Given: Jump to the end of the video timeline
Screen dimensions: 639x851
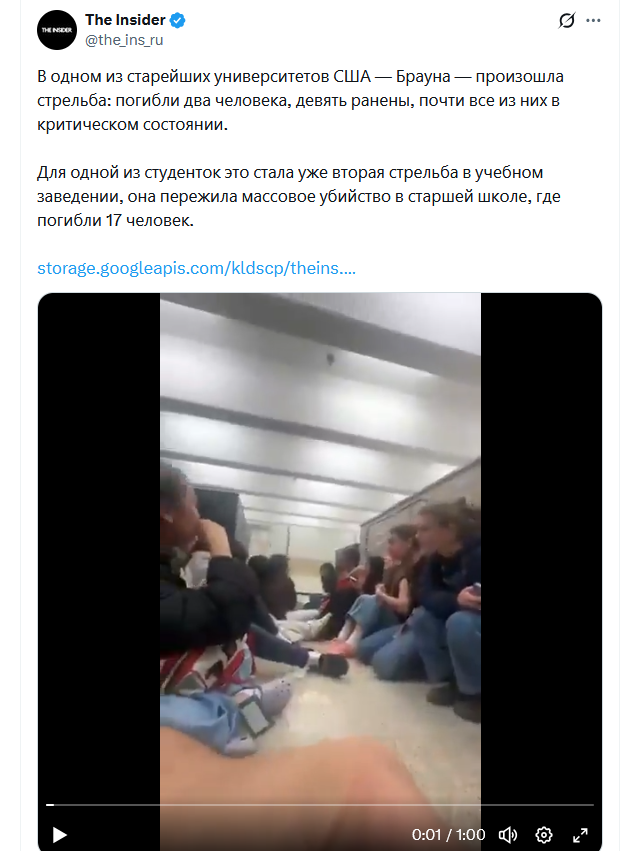Looking at the screenshot, I should [592, 805].
